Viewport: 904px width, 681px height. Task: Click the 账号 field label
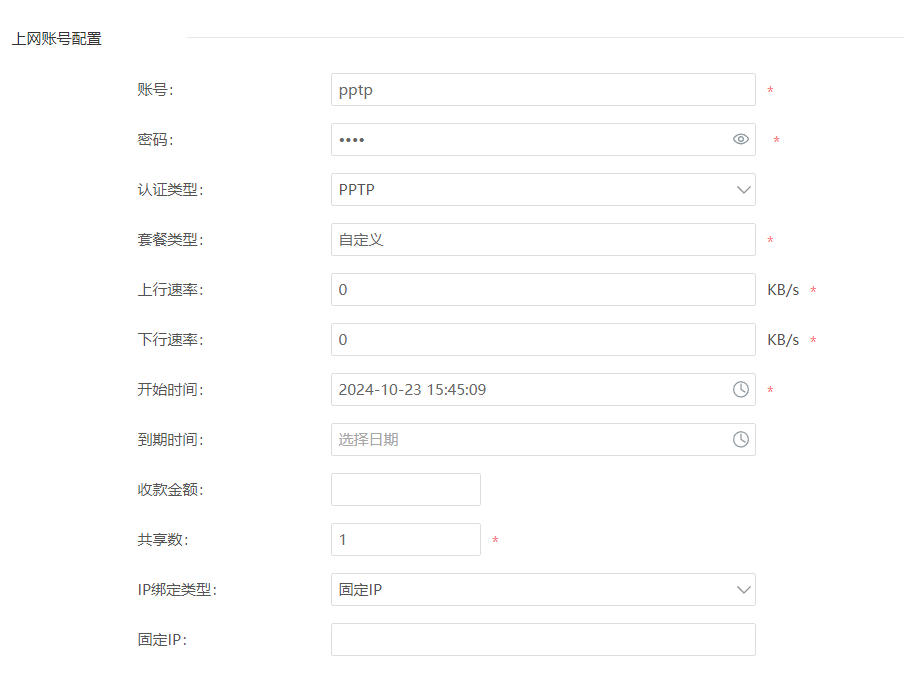(x=155, y=89)
